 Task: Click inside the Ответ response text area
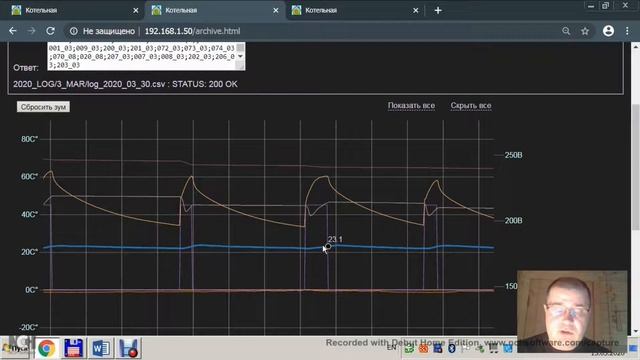142,56
